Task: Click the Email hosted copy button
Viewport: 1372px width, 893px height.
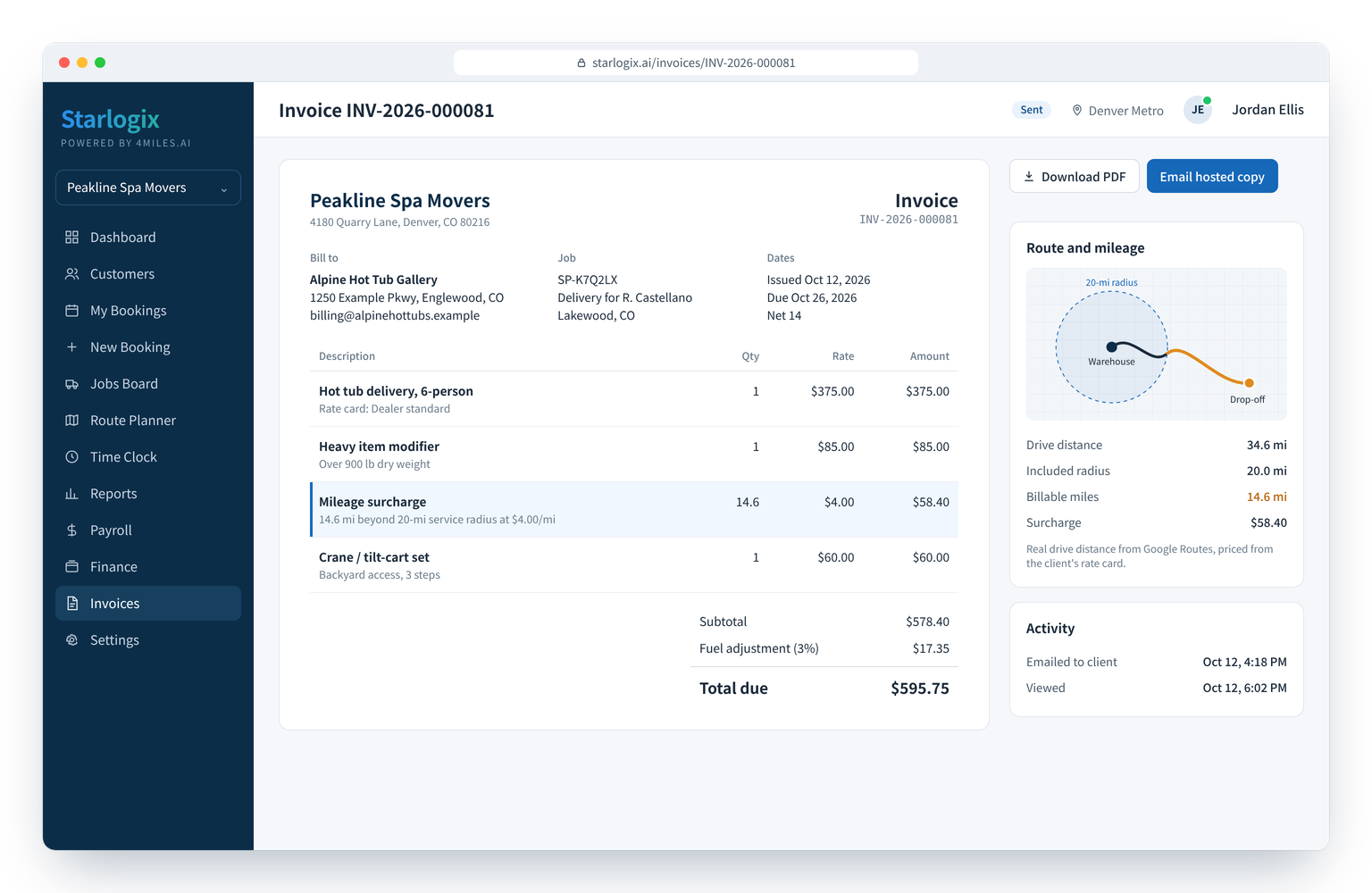Action: pyautogui.click(x=1212, y=177)
